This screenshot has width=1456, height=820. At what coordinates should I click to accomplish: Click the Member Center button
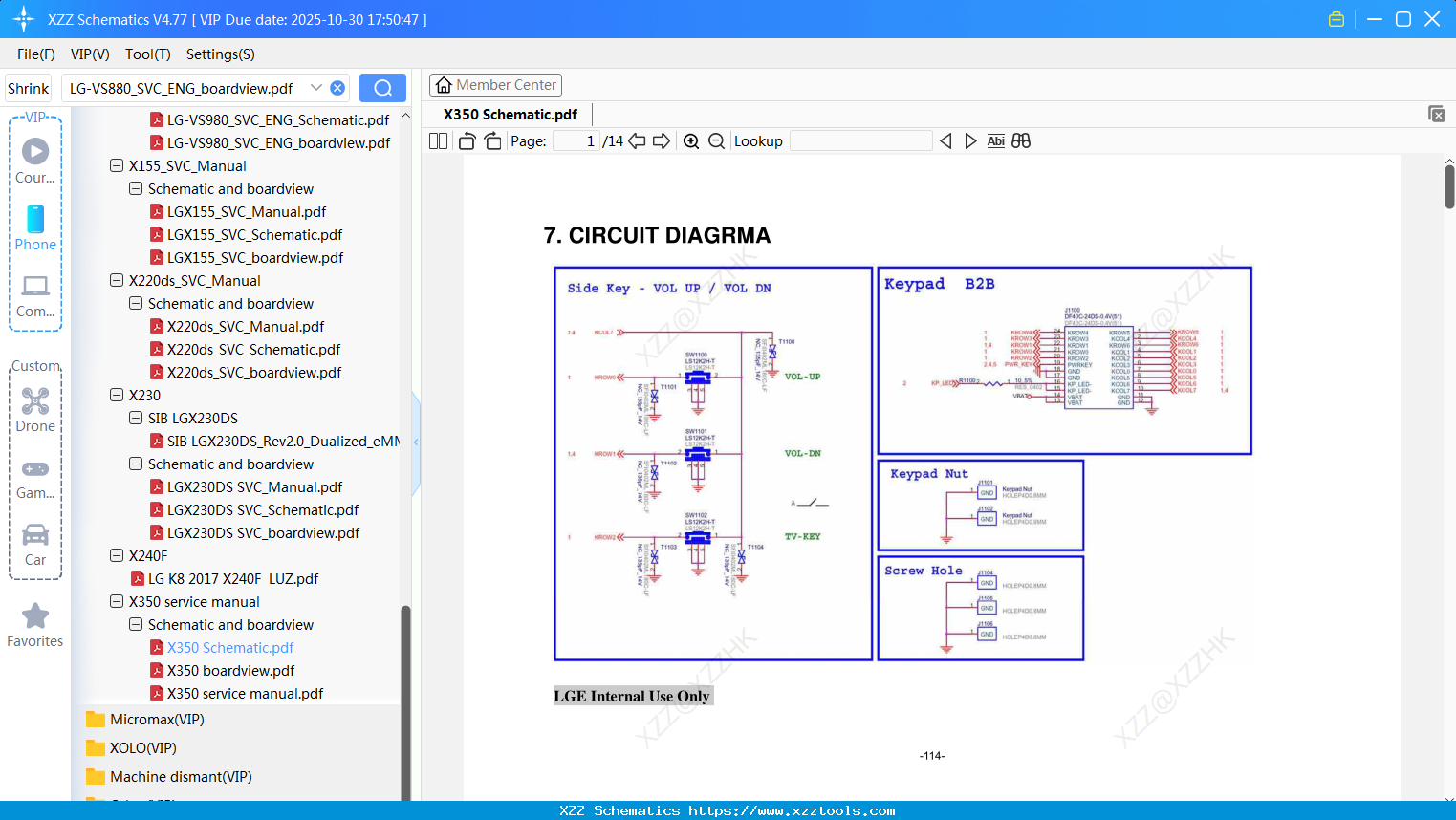[495, 85]
